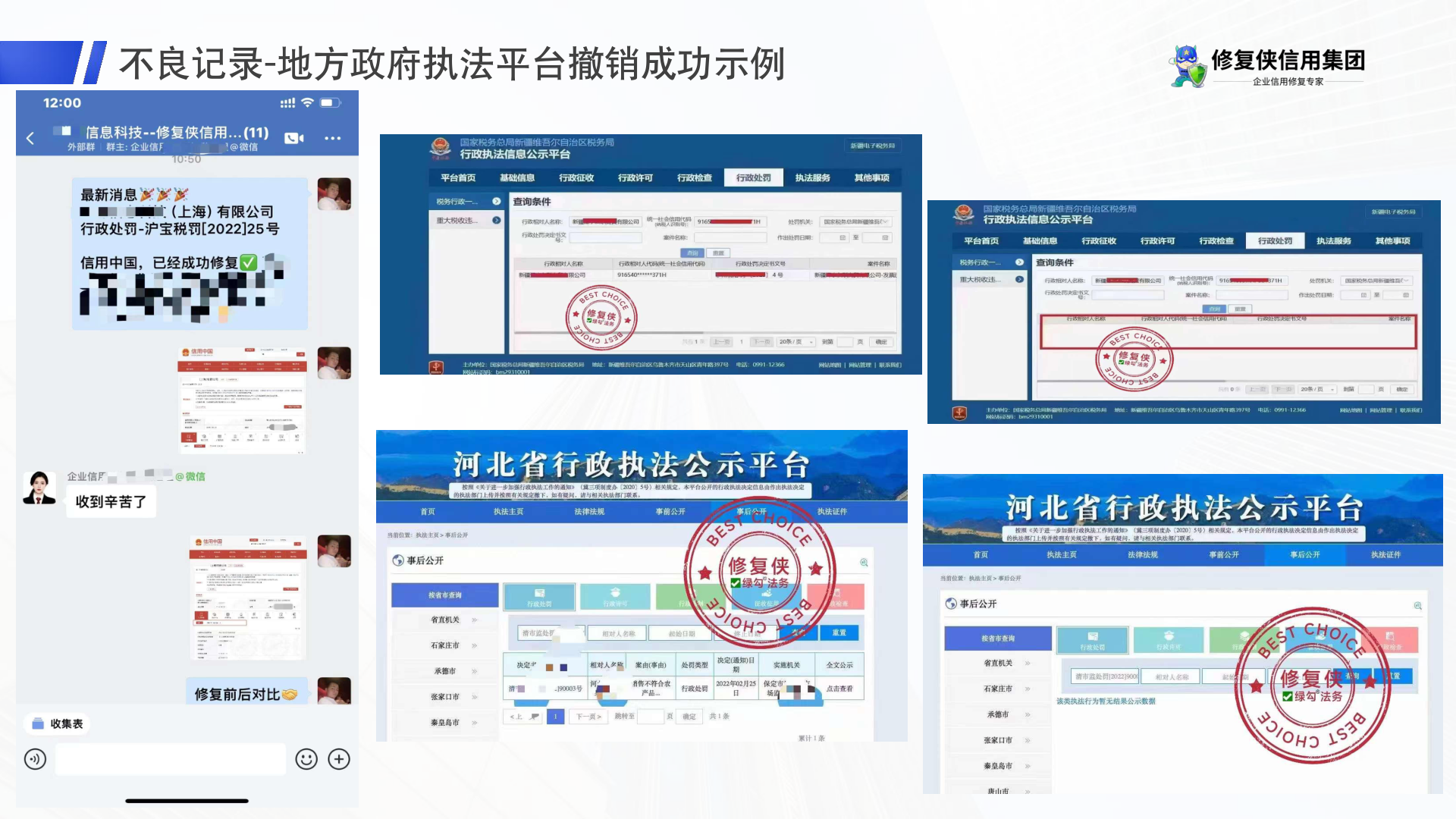1456x819 pixels.
Task: Click 按省市查询 header in Hebei results-table screenshot
Action: coord(445,595)
